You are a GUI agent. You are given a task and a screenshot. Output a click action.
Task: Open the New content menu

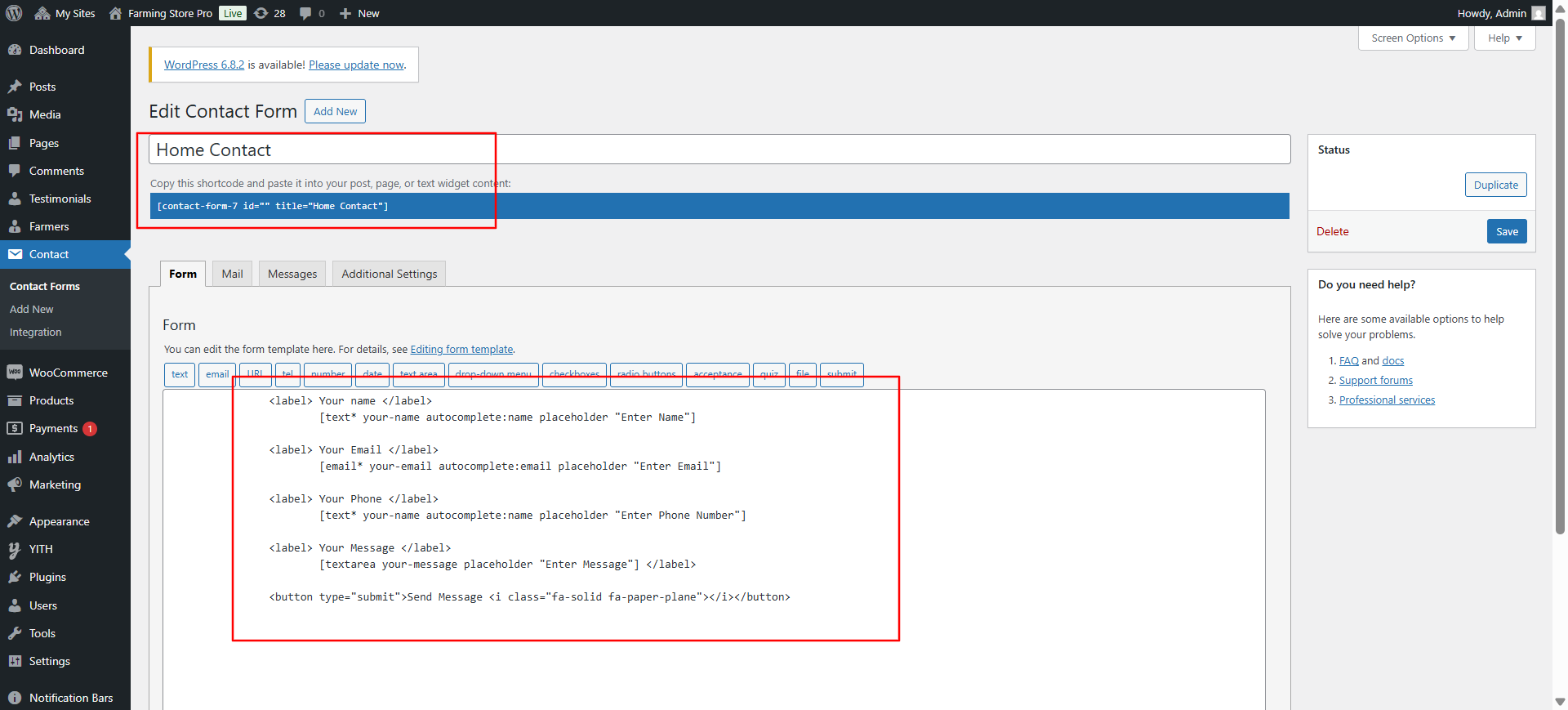tap(359, 13)
